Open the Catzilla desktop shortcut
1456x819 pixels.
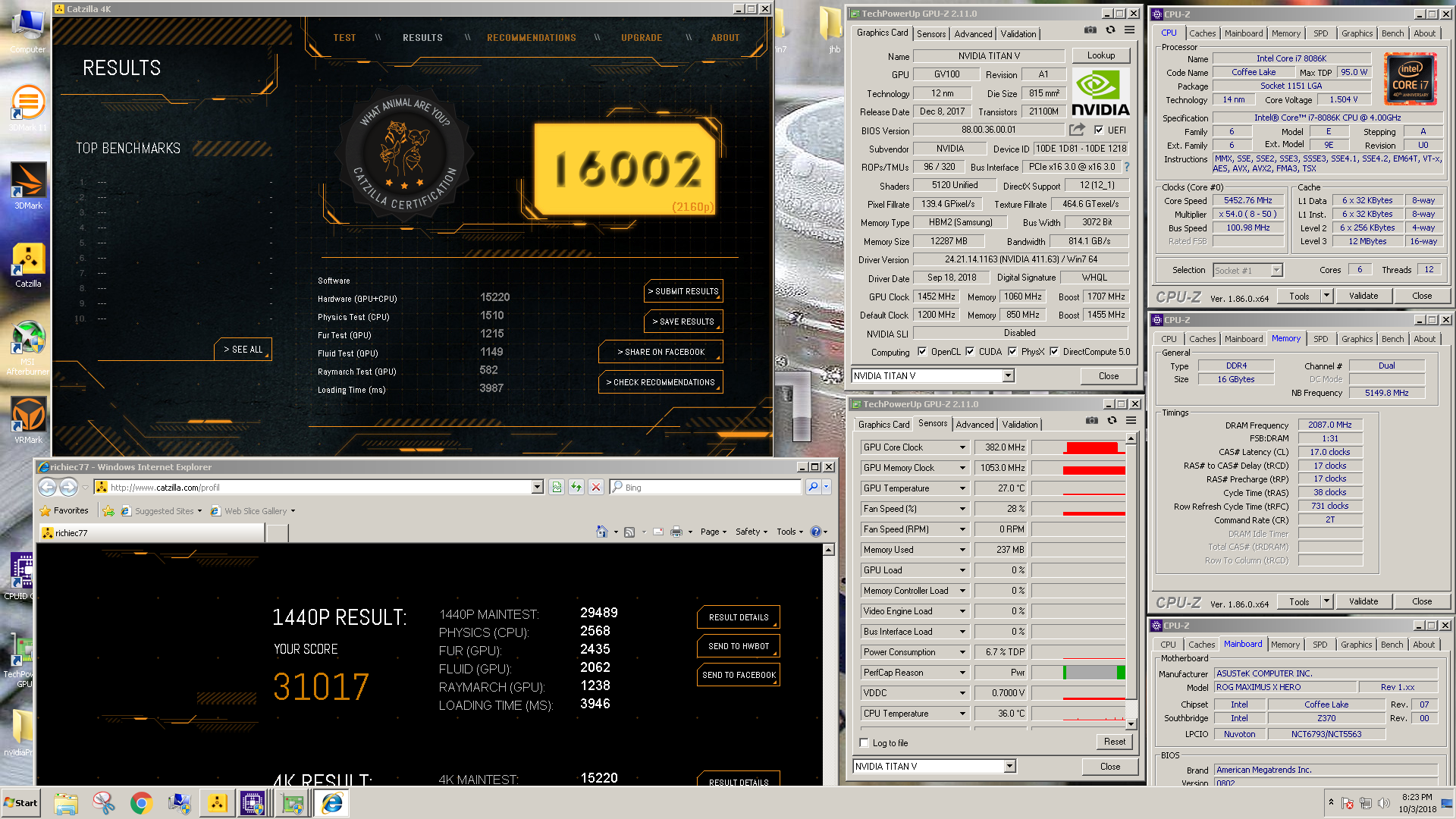pyautogui.click(x=28, y=265)
